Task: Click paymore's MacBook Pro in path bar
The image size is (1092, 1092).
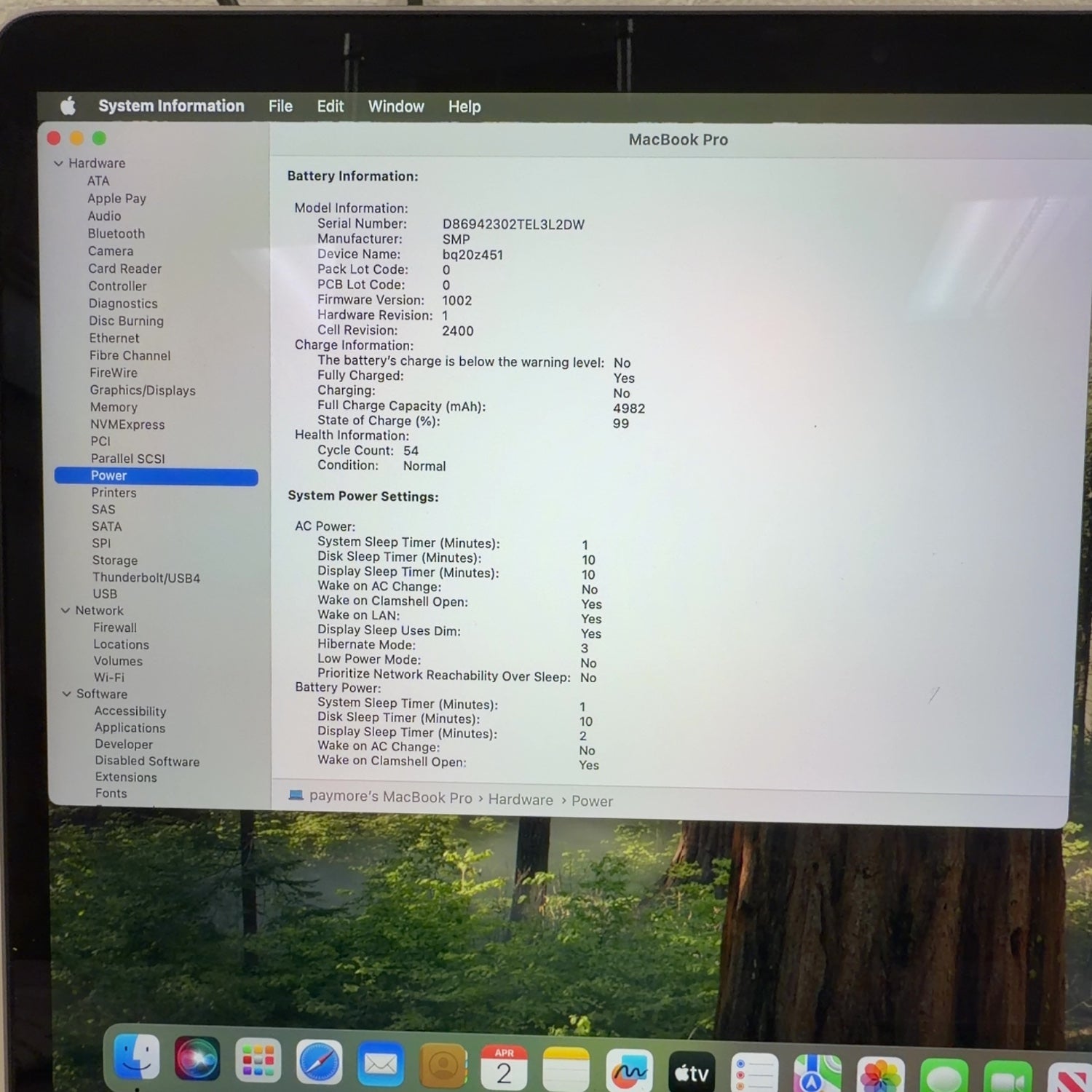Action: (390, 797)
